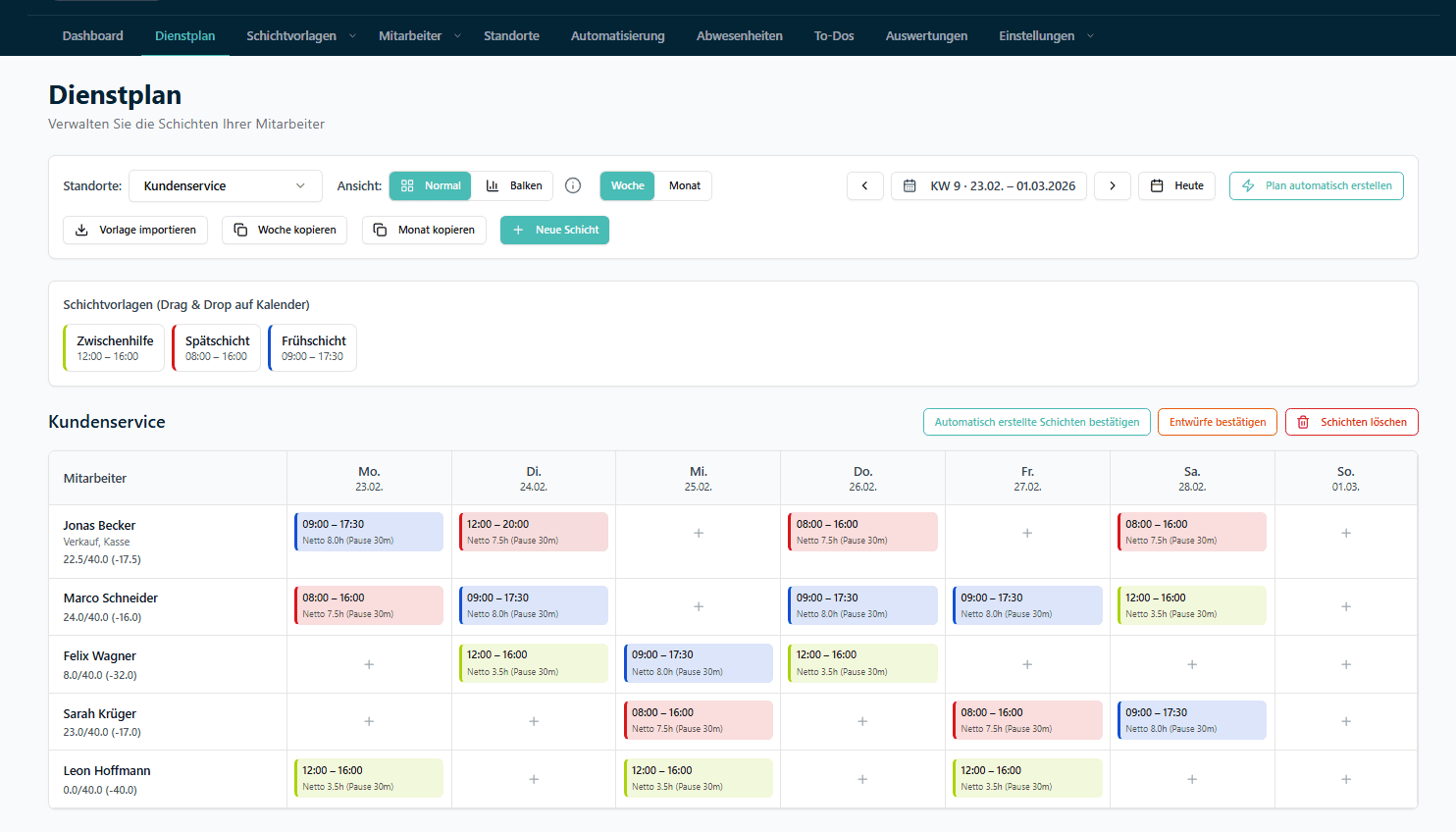Click the Heute button
The width and height of the screenshot is (1456, 832).
pyautogui.click(x=1176, y=185)
